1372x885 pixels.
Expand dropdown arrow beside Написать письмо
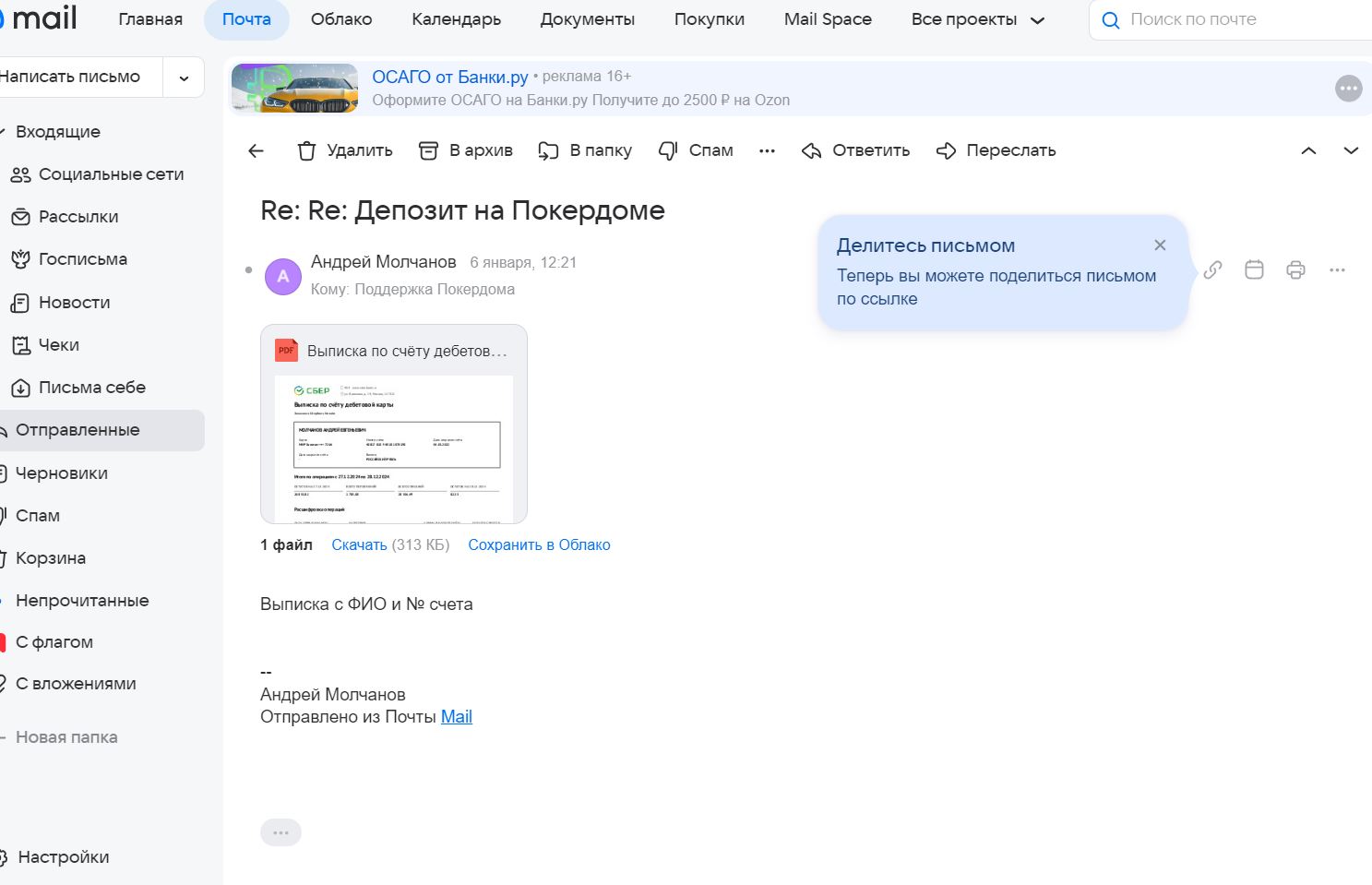pyautogui.click(x=184, y=78)
